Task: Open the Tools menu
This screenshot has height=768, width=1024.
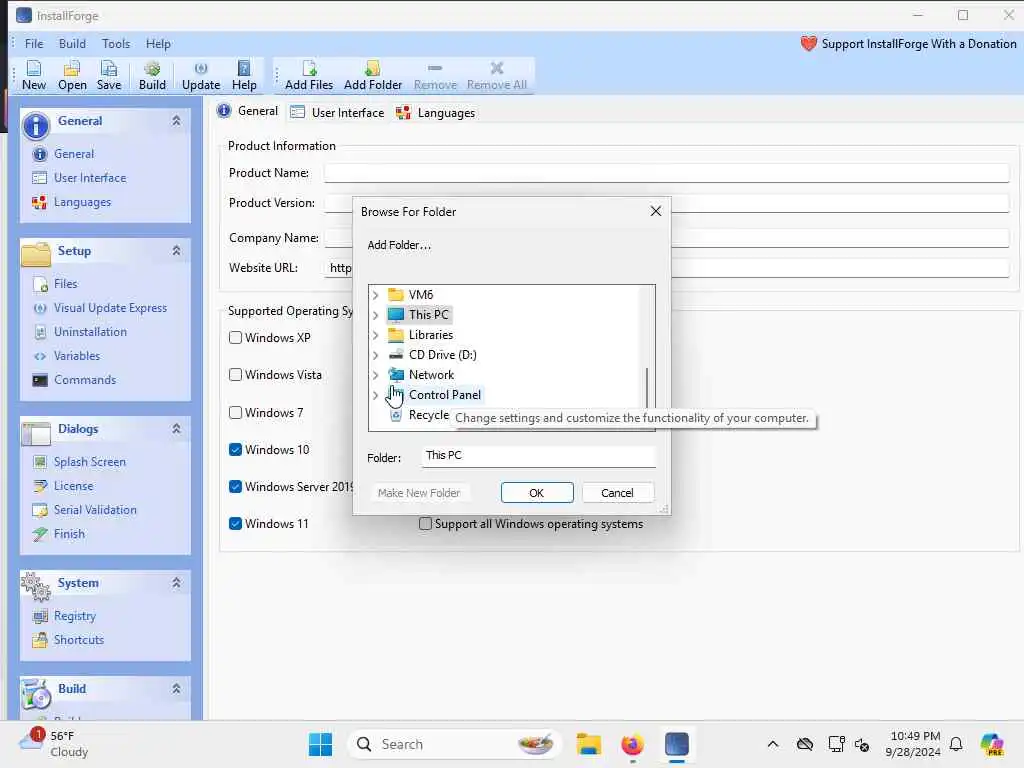Action: (x=116, y=44)
